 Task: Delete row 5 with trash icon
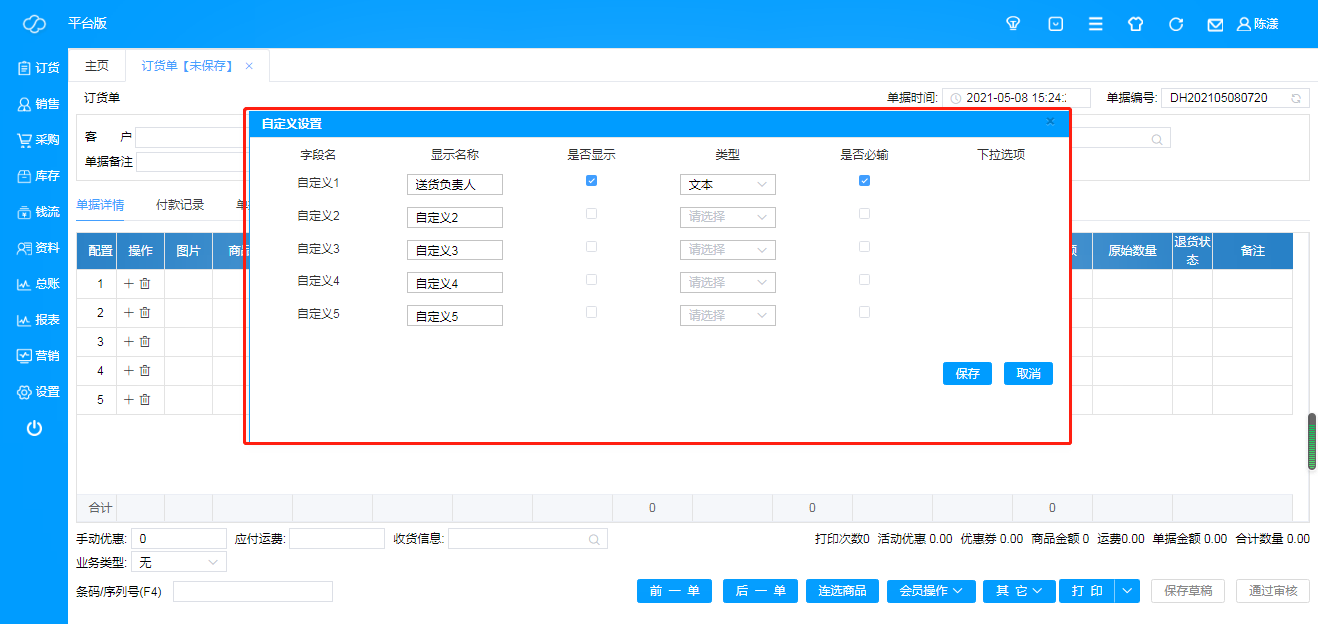click(145, 400)
